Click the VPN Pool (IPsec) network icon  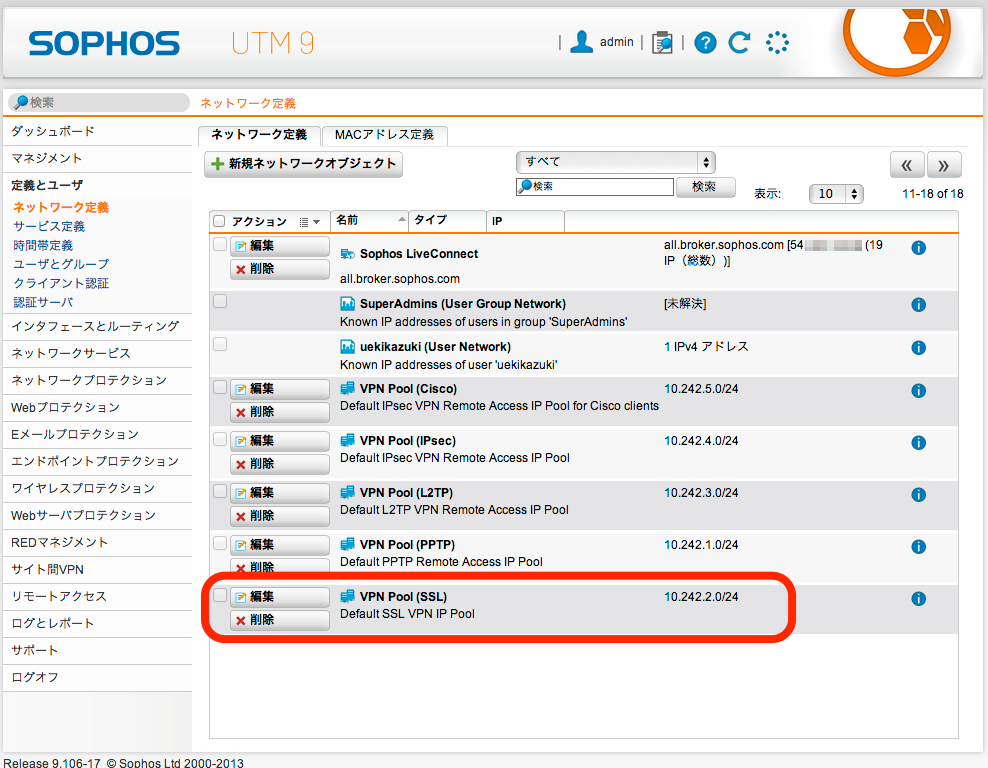click(347, 440)
